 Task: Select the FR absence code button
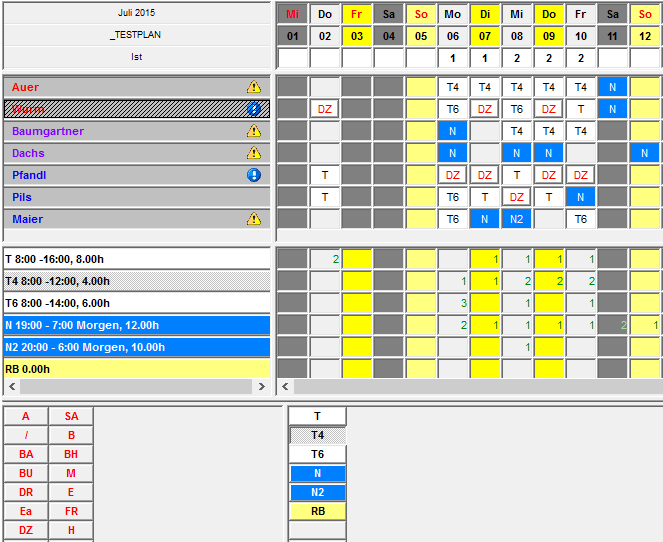point(71,511)
